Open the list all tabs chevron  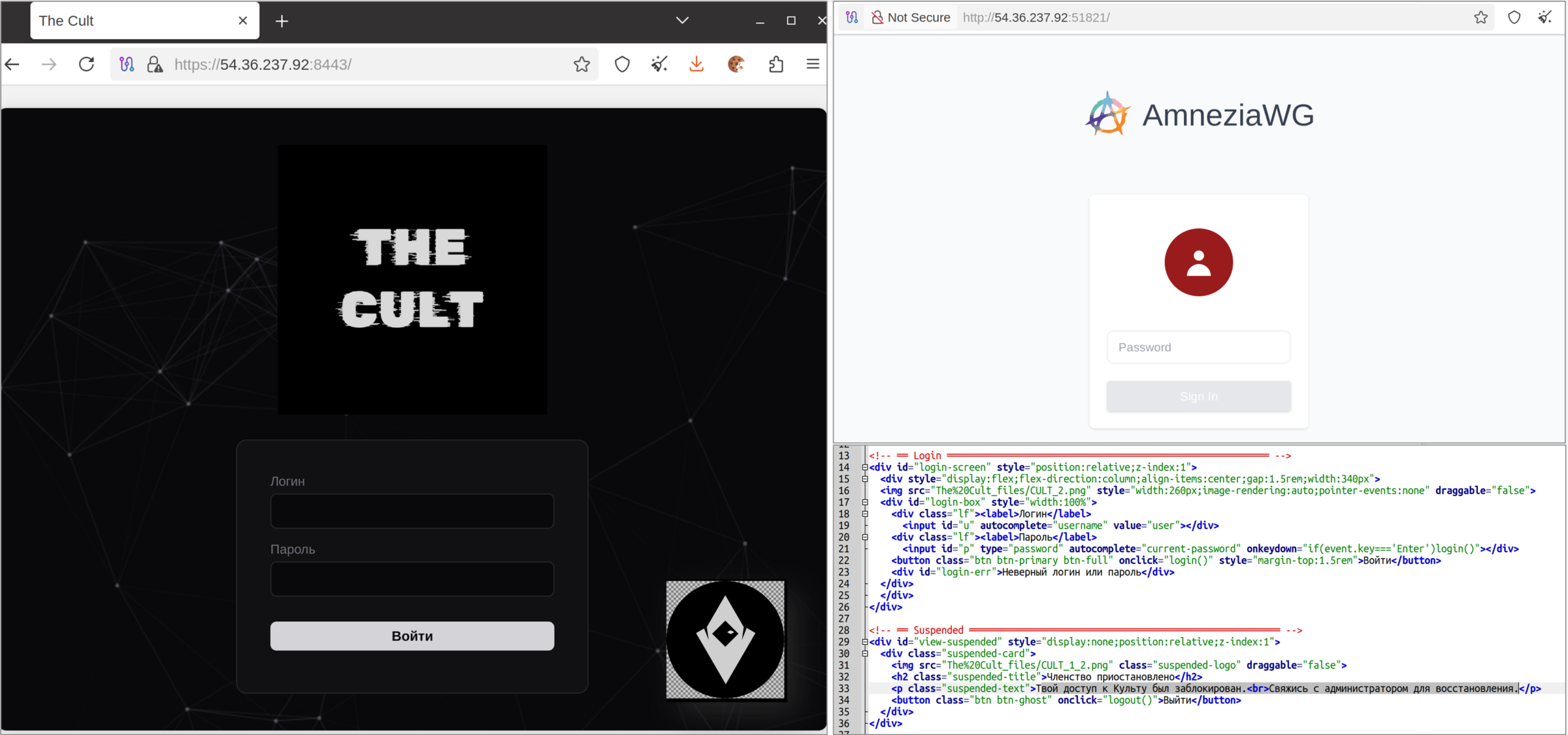[682, 21]
